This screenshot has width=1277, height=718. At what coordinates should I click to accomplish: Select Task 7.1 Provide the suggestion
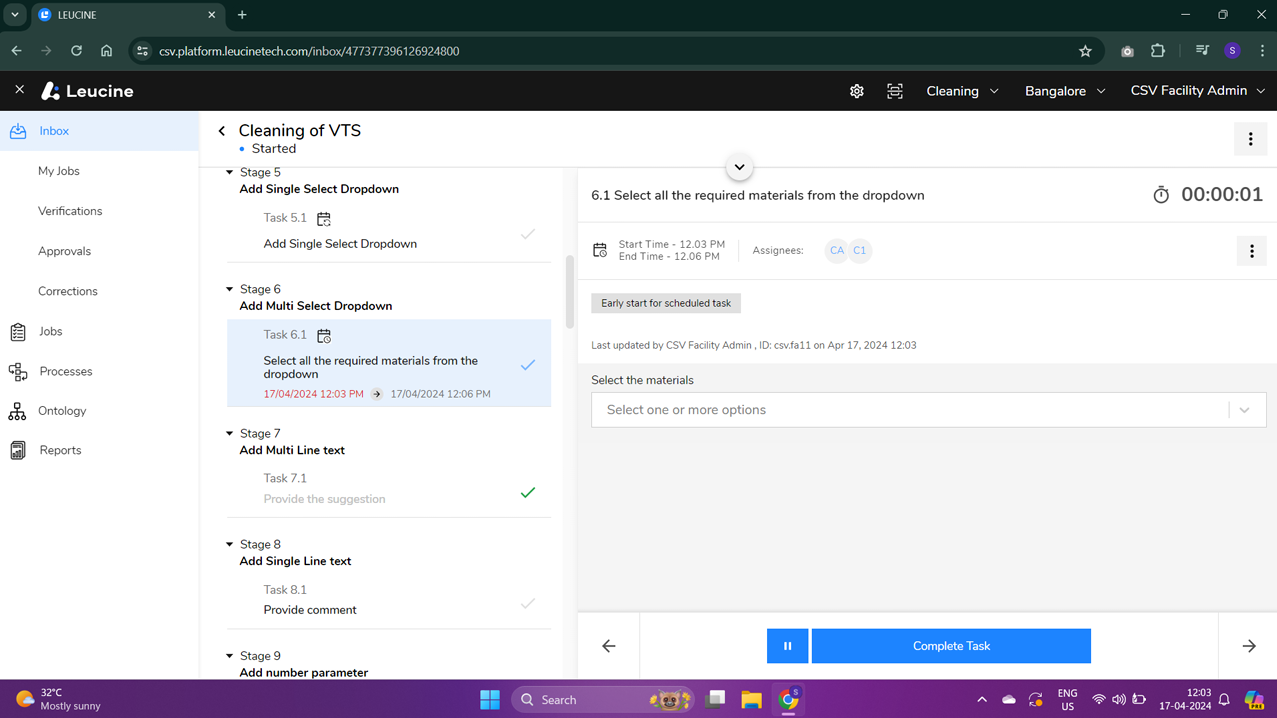[389, 489]
